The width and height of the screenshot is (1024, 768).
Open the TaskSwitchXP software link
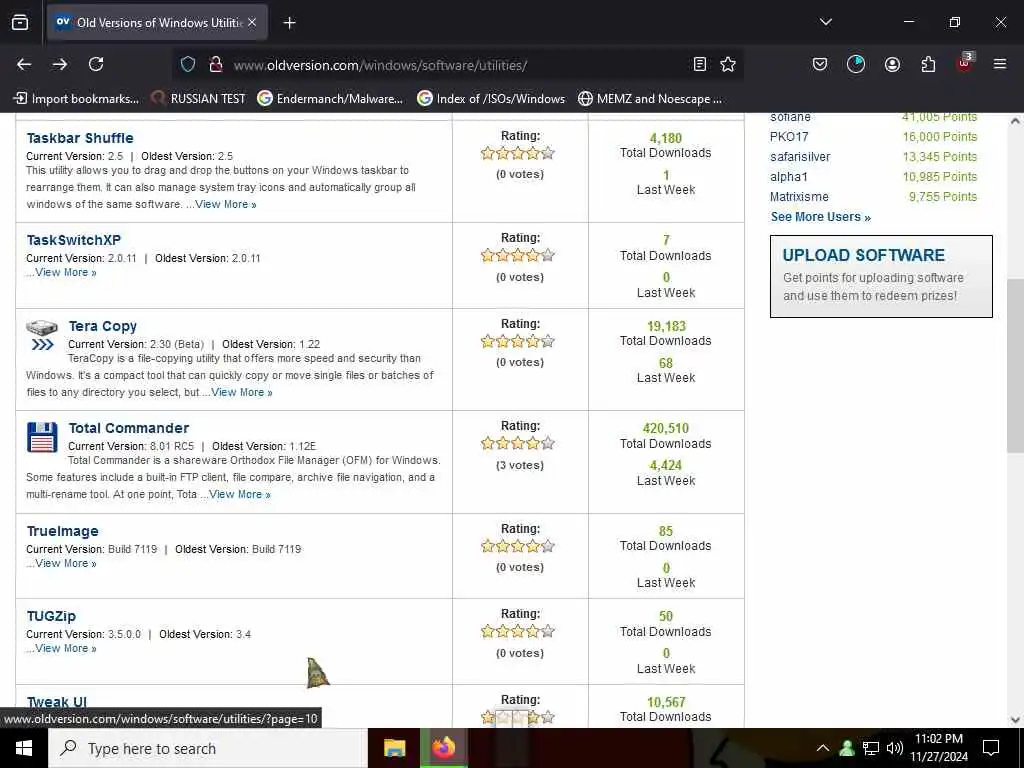click(x=74, y=240)
